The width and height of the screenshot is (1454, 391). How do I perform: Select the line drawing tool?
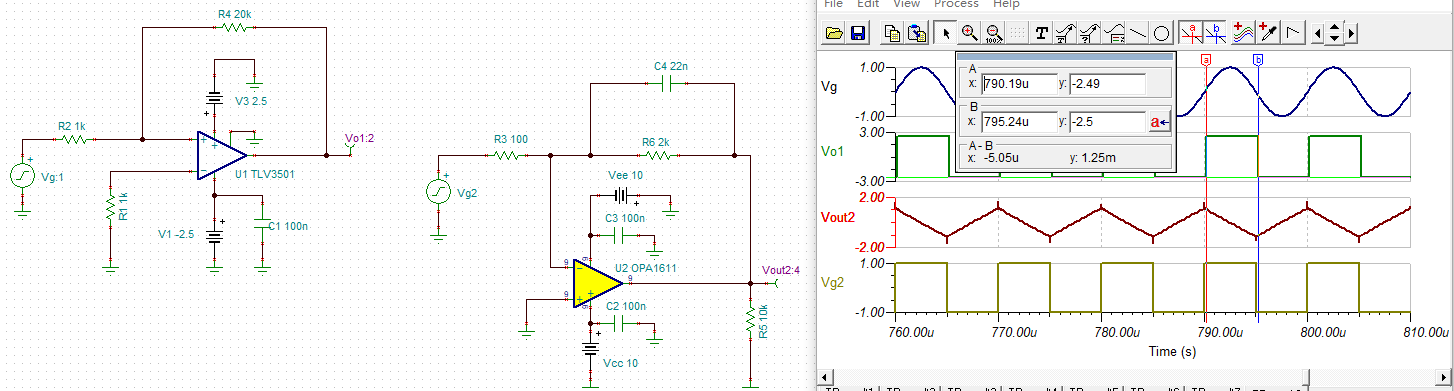pos(1138,33)
